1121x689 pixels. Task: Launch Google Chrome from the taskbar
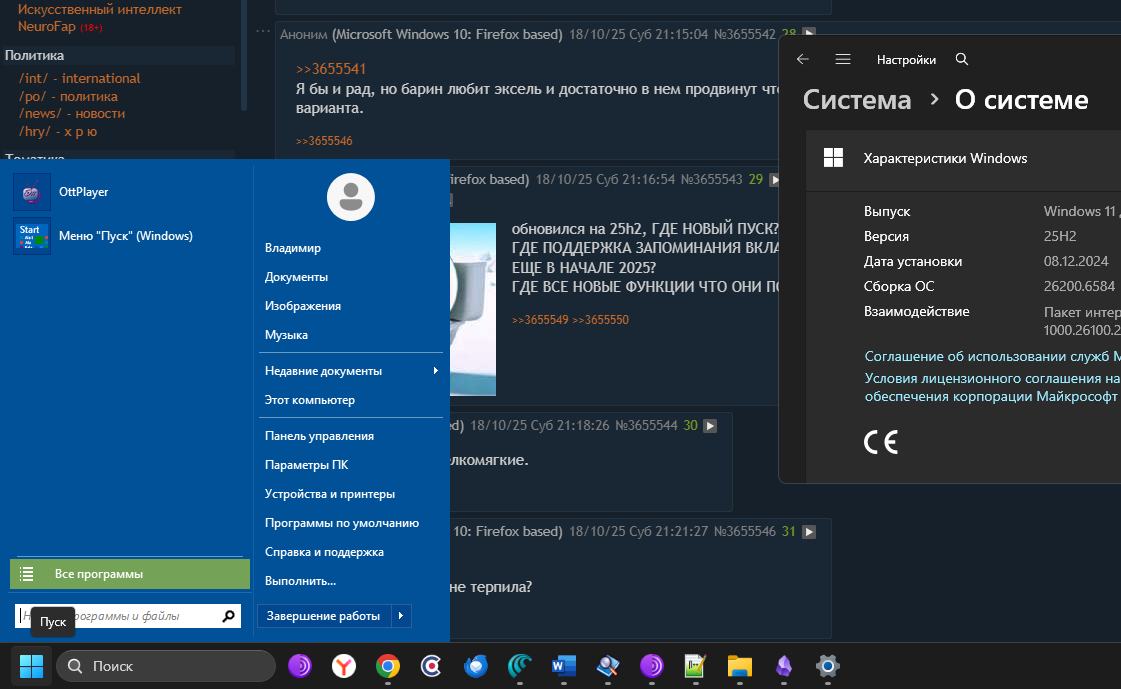pyautogui.click(x=387, y=667)
